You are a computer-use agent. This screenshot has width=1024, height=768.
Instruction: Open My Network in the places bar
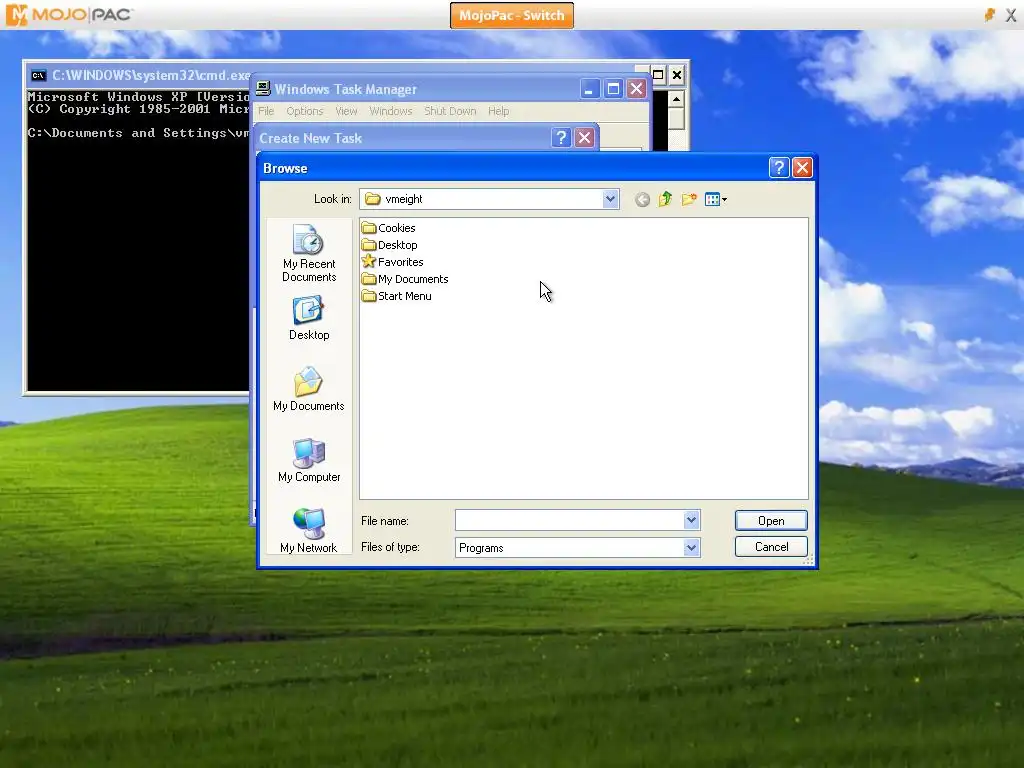(309, 531)
